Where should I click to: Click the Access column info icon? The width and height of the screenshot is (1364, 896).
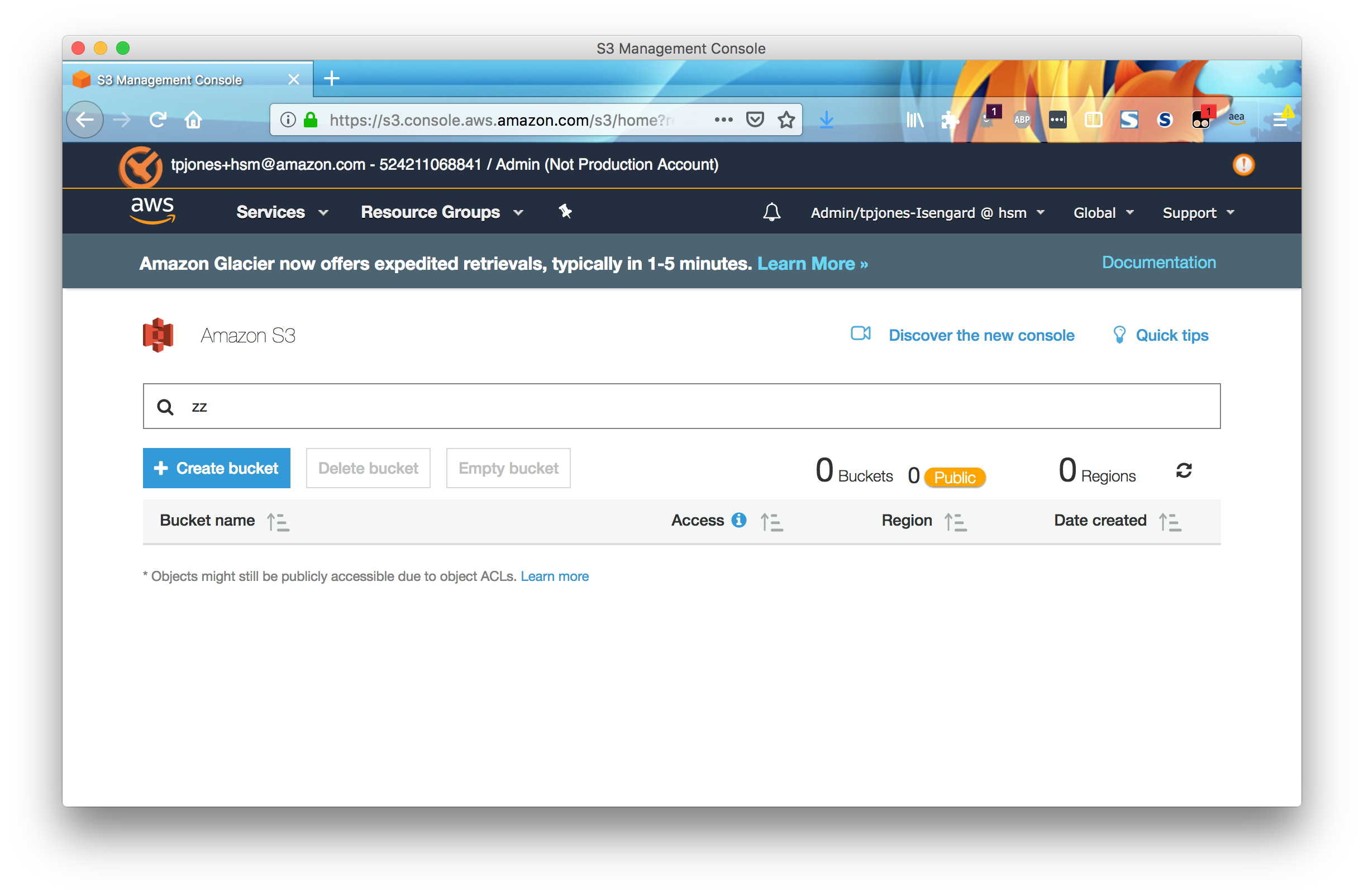(739, 521)
